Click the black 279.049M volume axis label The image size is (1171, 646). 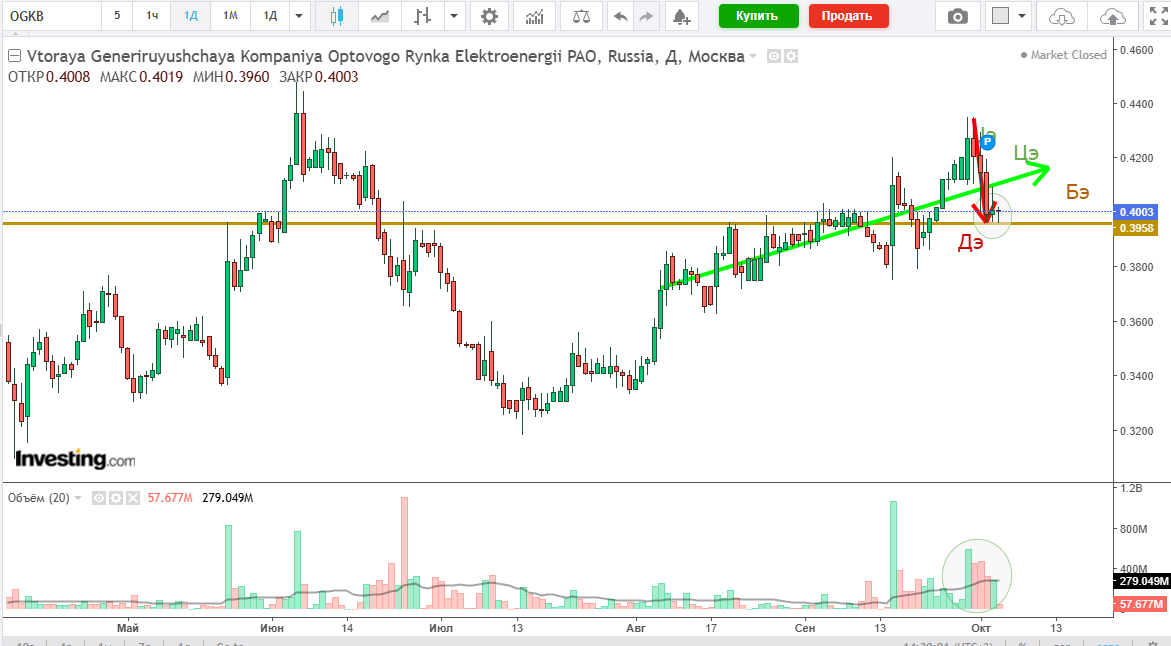coord(1142,581)
